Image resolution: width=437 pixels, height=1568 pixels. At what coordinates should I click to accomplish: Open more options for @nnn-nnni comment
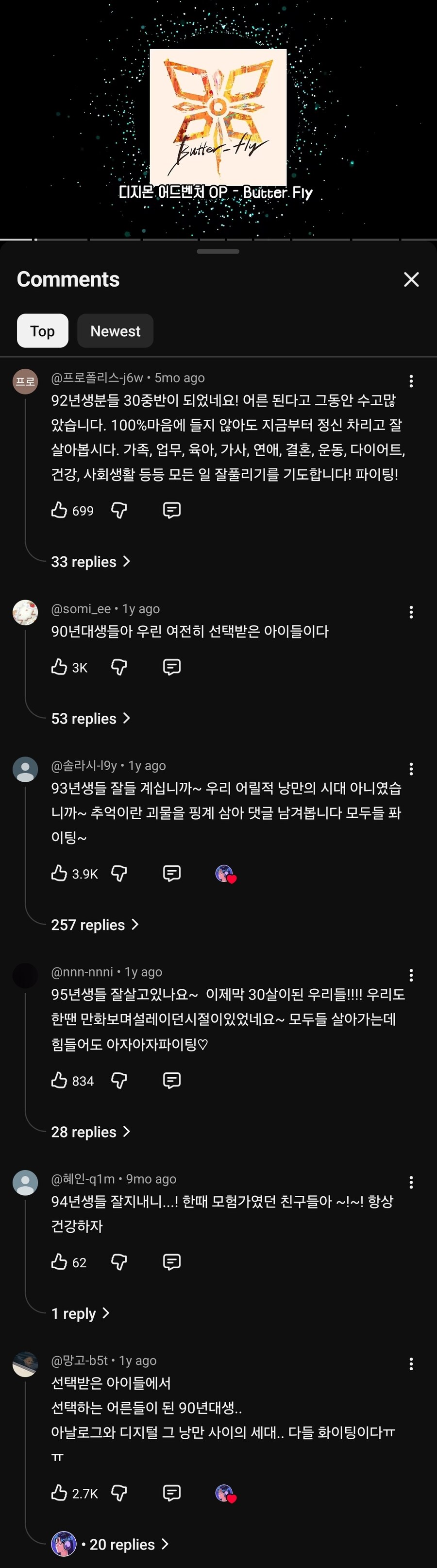(x=411, y=976)
